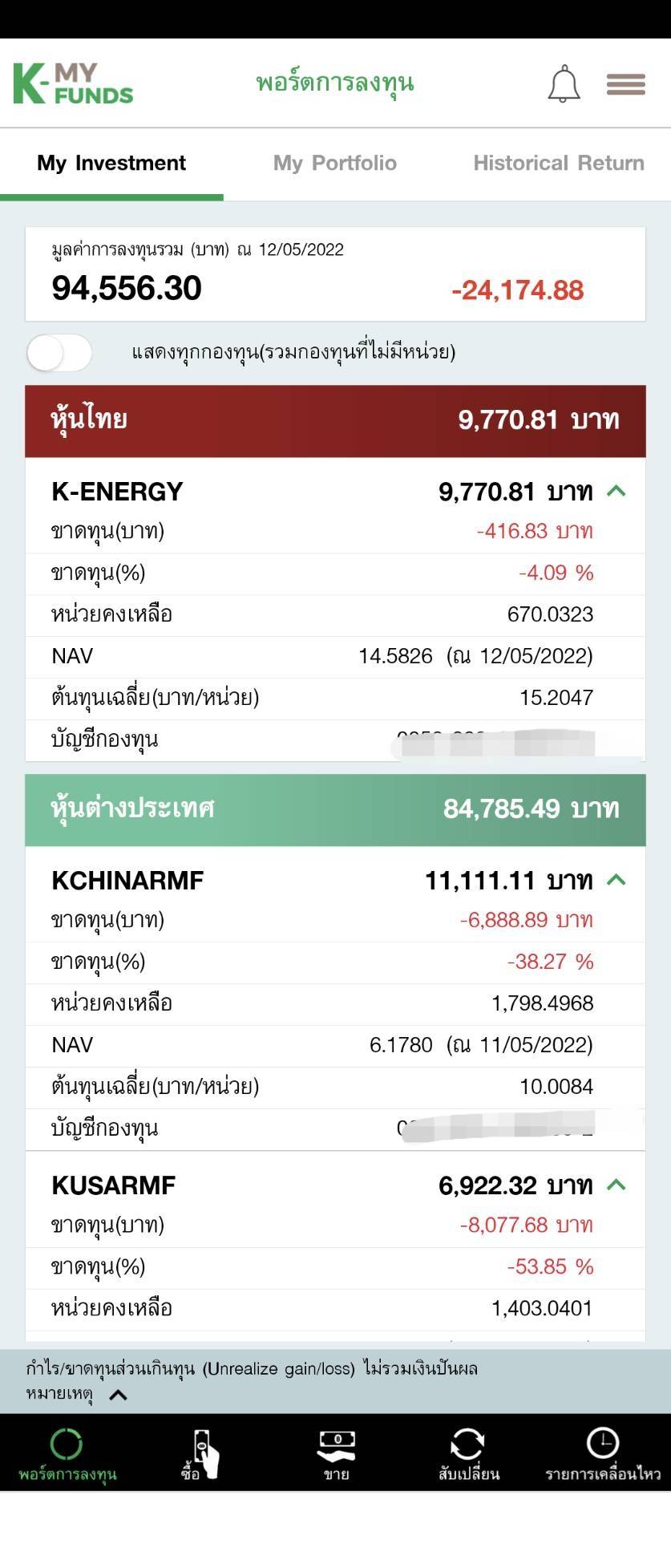Open the notification bell icon

(x=564, y=83)
